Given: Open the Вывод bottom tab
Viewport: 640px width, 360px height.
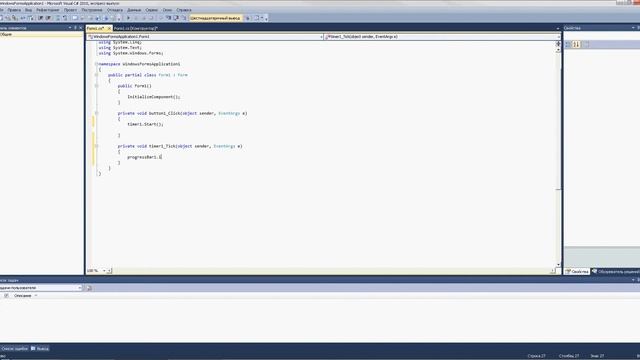Looking at the screenshot, I should tap(40, 349).
